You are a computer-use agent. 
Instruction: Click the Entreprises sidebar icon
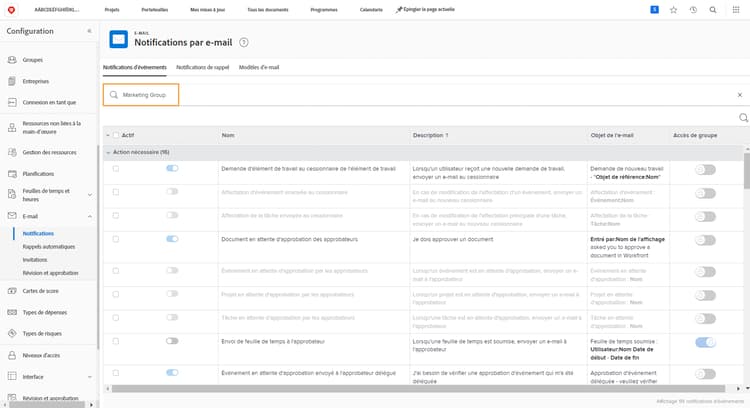coord(12,81)
